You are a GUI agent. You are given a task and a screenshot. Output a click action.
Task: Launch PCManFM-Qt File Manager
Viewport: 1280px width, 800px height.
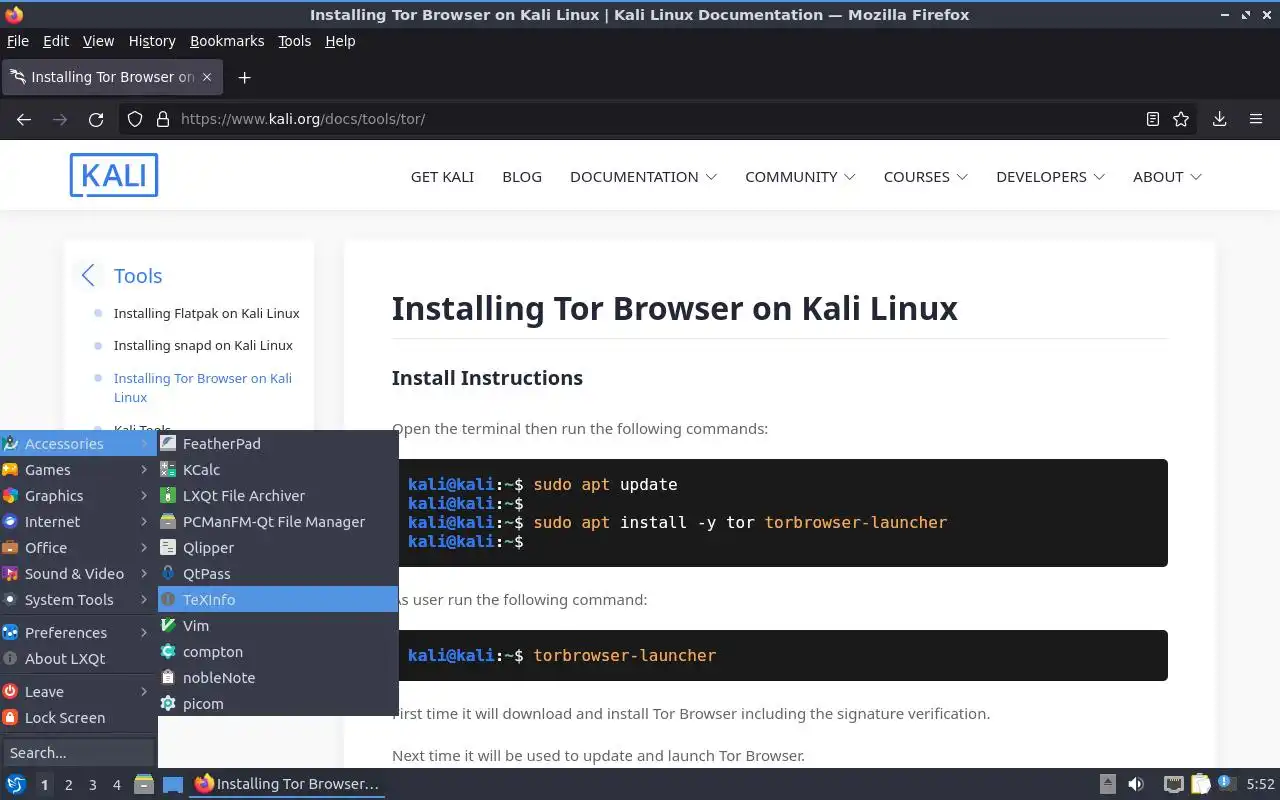tap(278, 522)
